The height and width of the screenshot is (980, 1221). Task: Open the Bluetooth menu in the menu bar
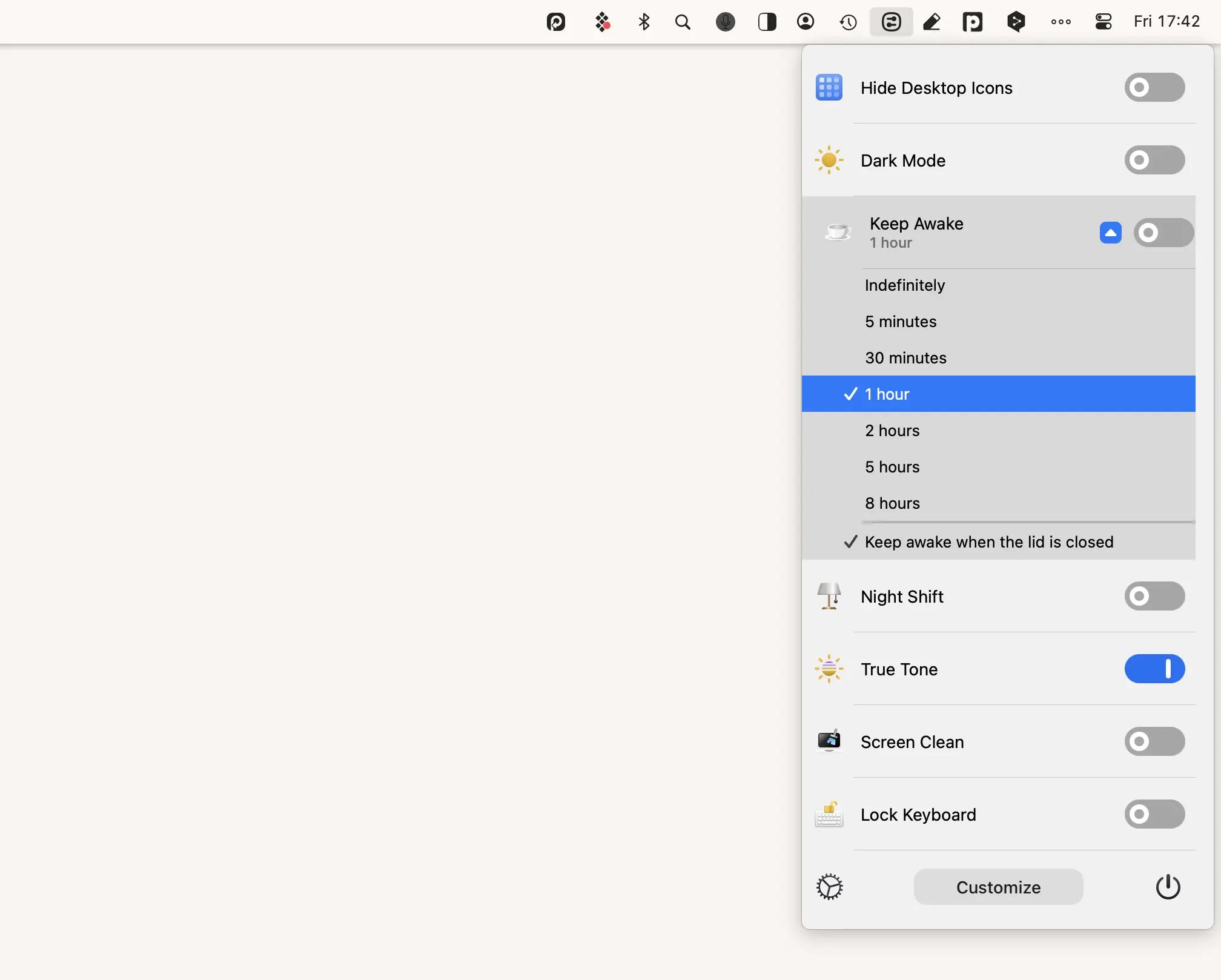(643, 22)
